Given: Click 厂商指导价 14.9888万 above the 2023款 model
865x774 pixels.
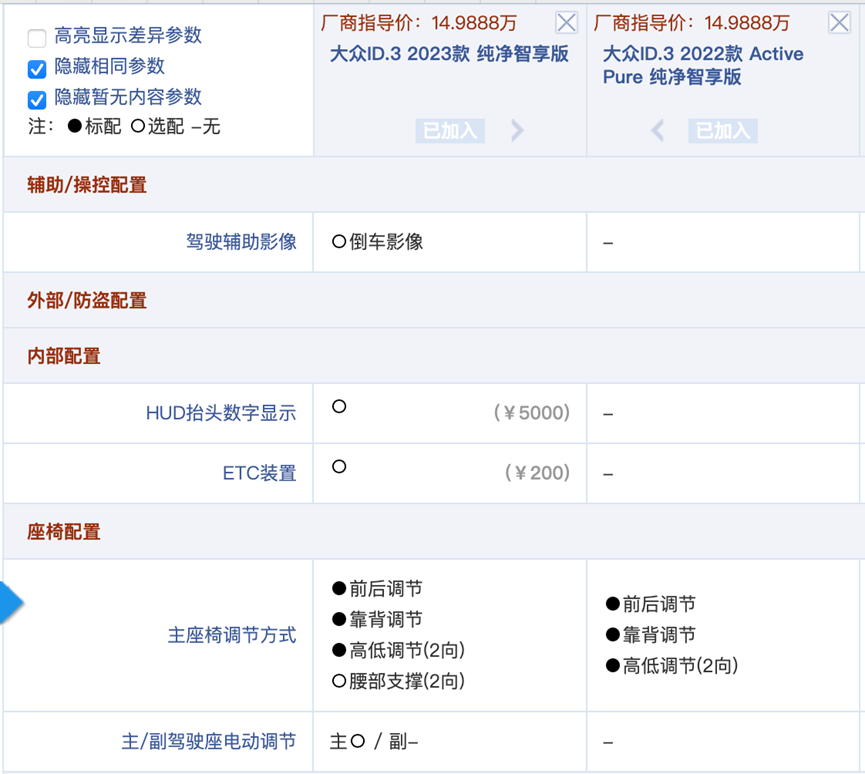Looking at the screenshot, I should pos(419,23).
